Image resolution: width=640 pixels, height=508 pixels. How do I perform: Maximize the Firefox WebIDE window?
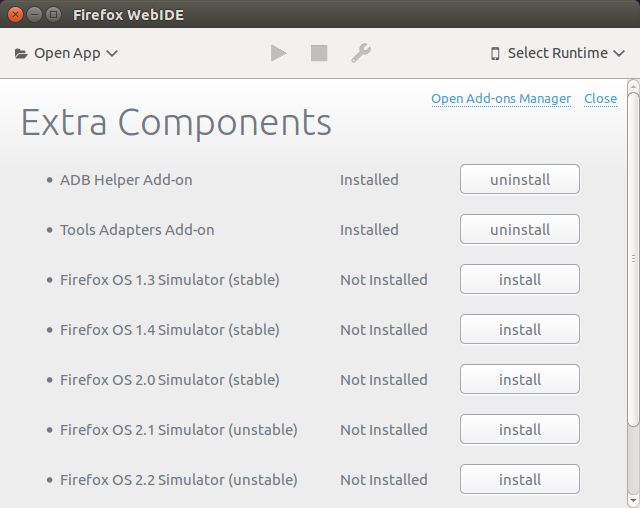click(x=53, y=15)
